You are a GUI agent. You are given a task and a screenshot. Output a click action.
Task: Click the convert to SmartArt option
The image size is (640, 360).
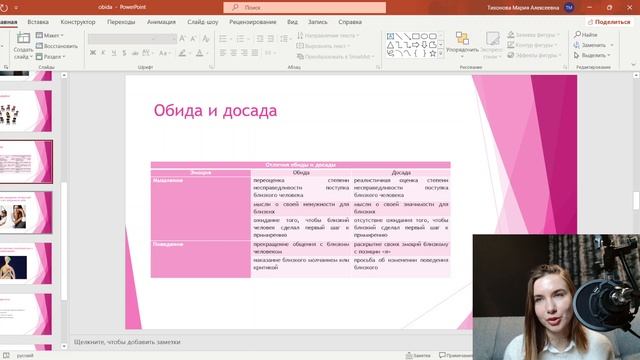[336, 56]
